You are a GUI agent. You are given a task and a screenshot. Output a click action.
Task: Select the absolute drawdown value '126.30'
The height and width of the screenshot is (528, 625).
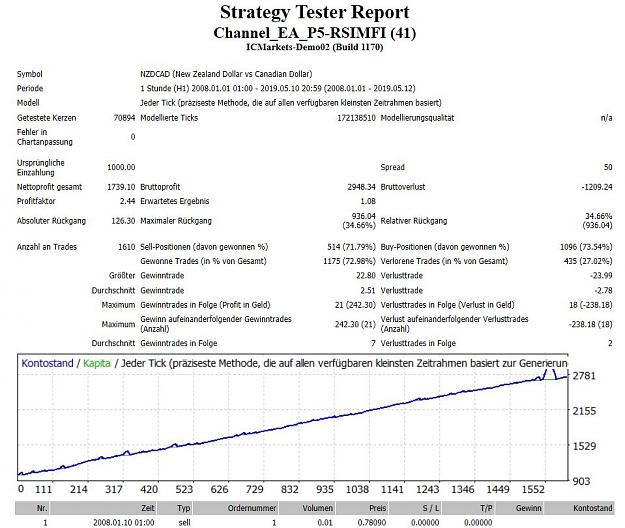123,221
